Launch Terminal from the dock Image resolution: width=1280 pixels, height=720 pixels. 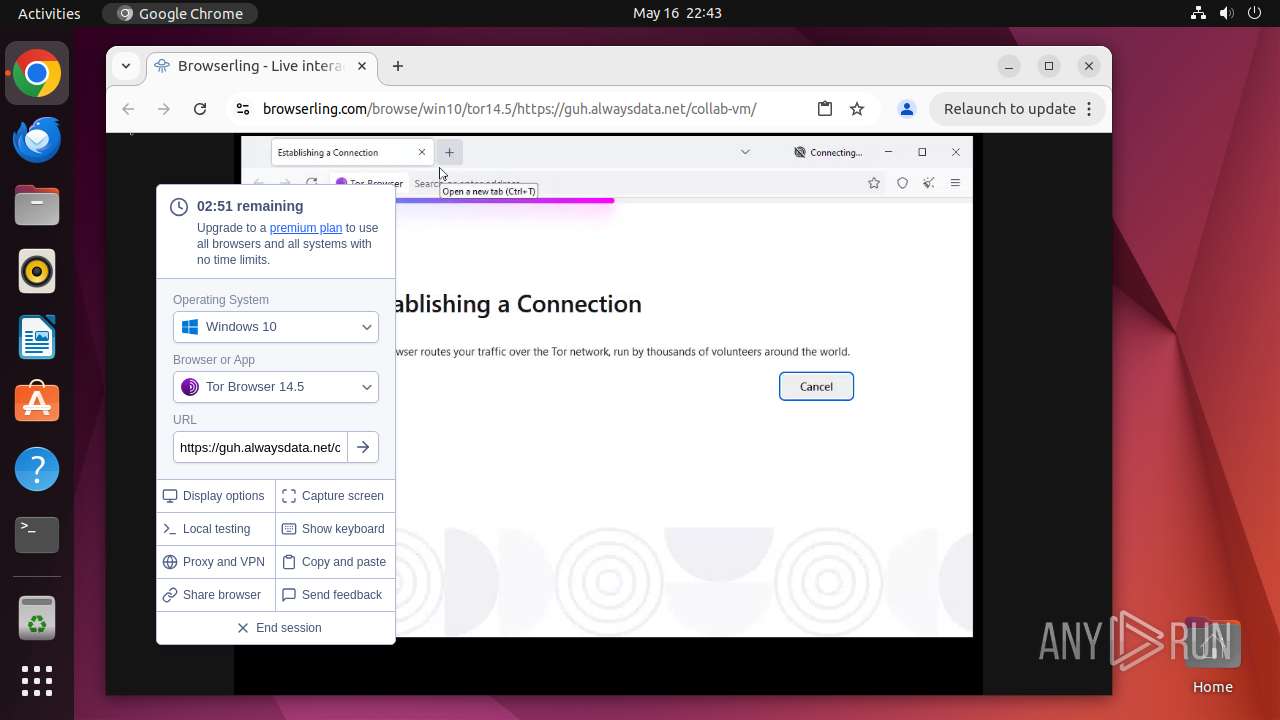click(x=37, y=535)
